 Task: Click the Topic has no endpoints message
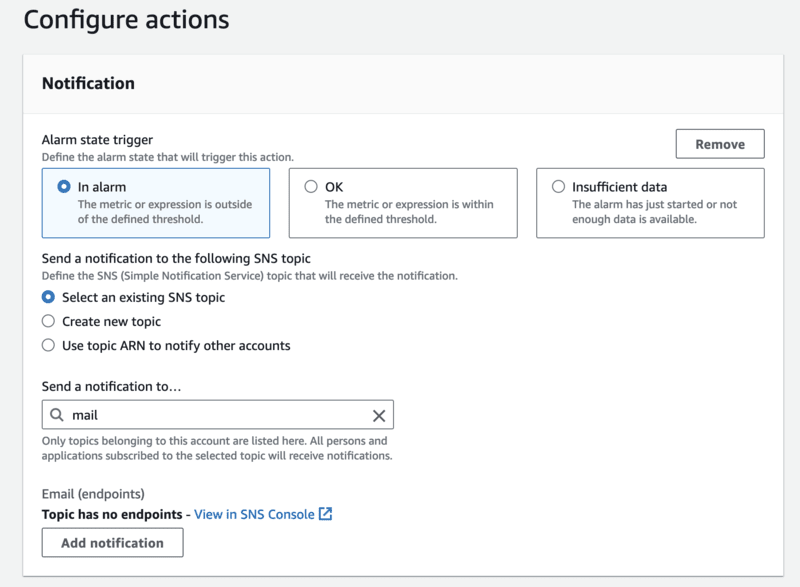pyautogui.click(x=114, y=514)
